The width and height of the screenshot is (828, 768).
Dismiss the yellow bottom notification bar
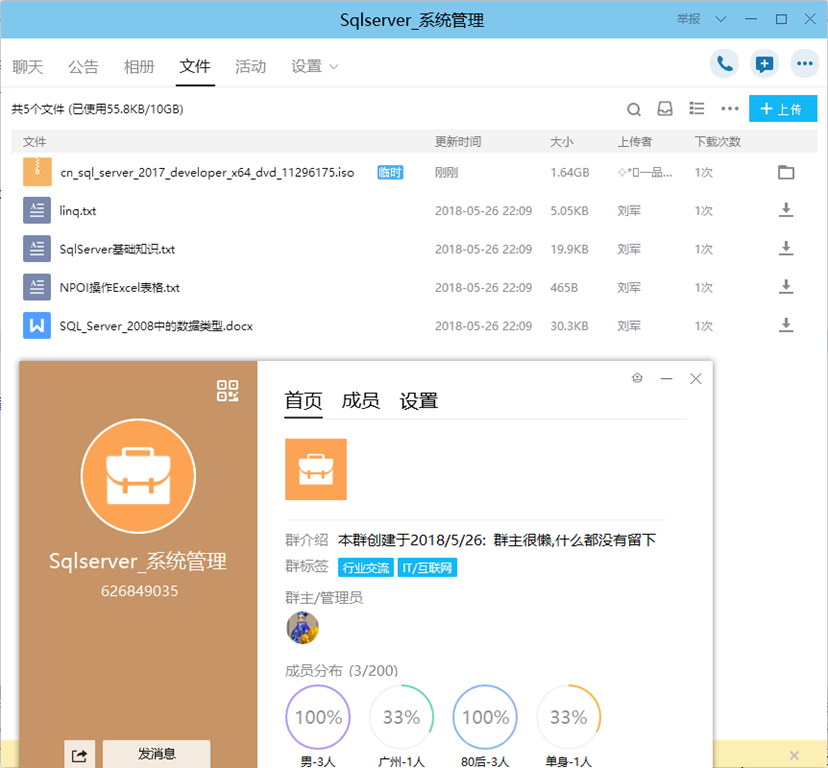[x=794, y=755]
